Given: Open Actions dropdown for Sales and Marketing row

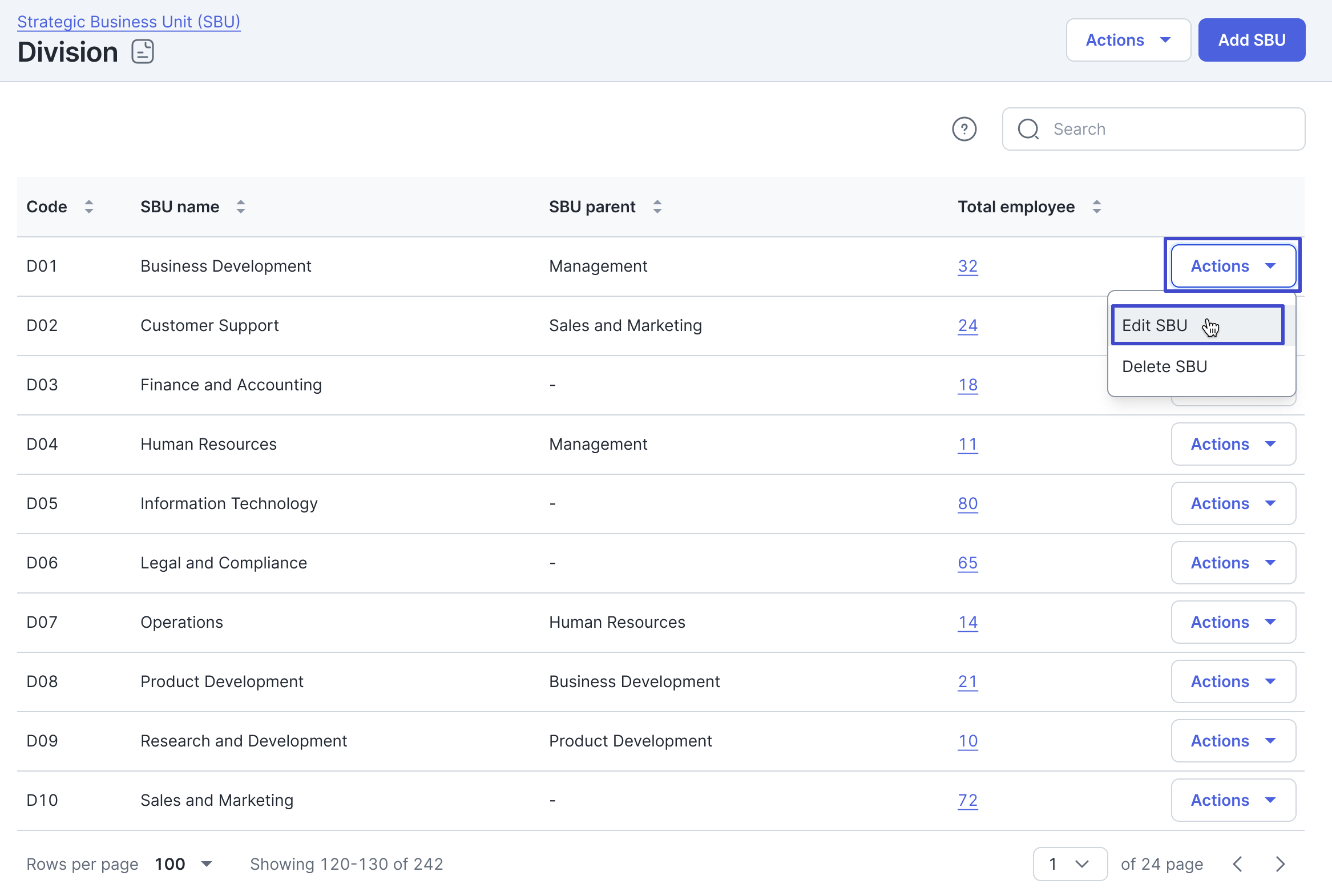Looking at the screenshot, I should pos(1233,801).
